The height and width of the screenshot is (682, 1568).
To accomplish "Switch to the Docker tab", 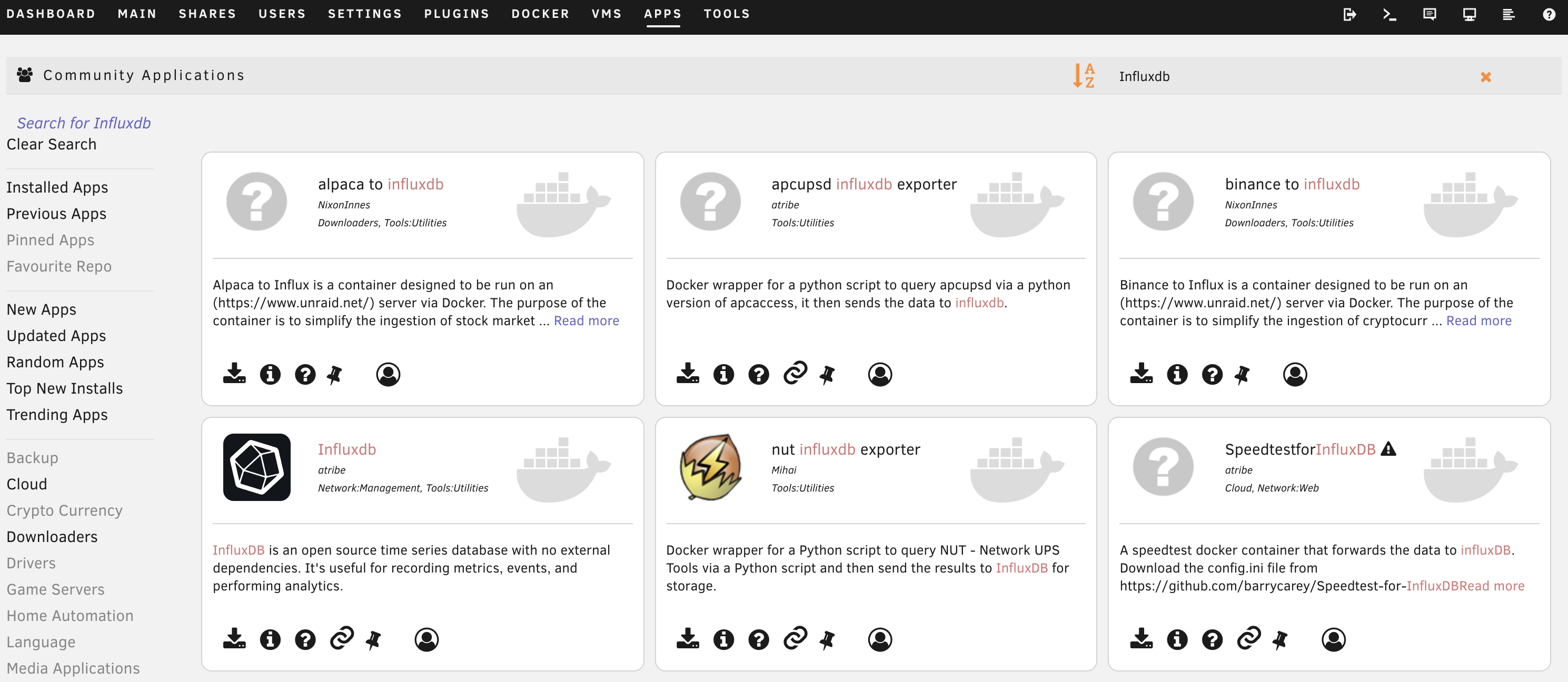I will 540,13.
